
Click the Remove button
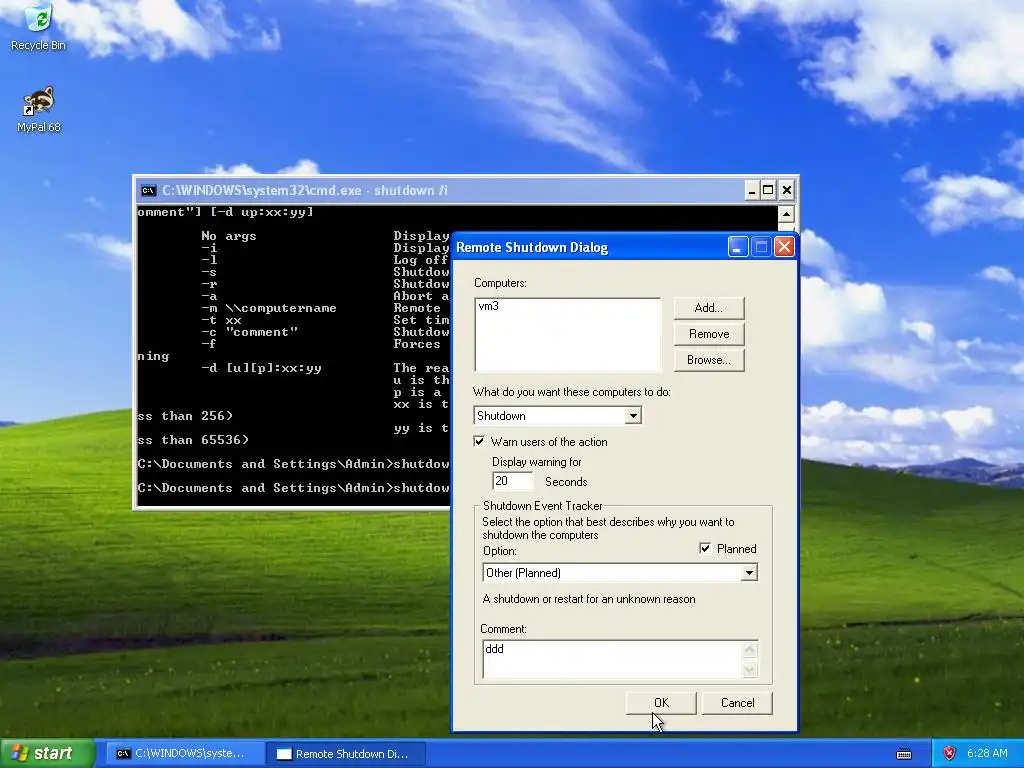pos(709,334)
